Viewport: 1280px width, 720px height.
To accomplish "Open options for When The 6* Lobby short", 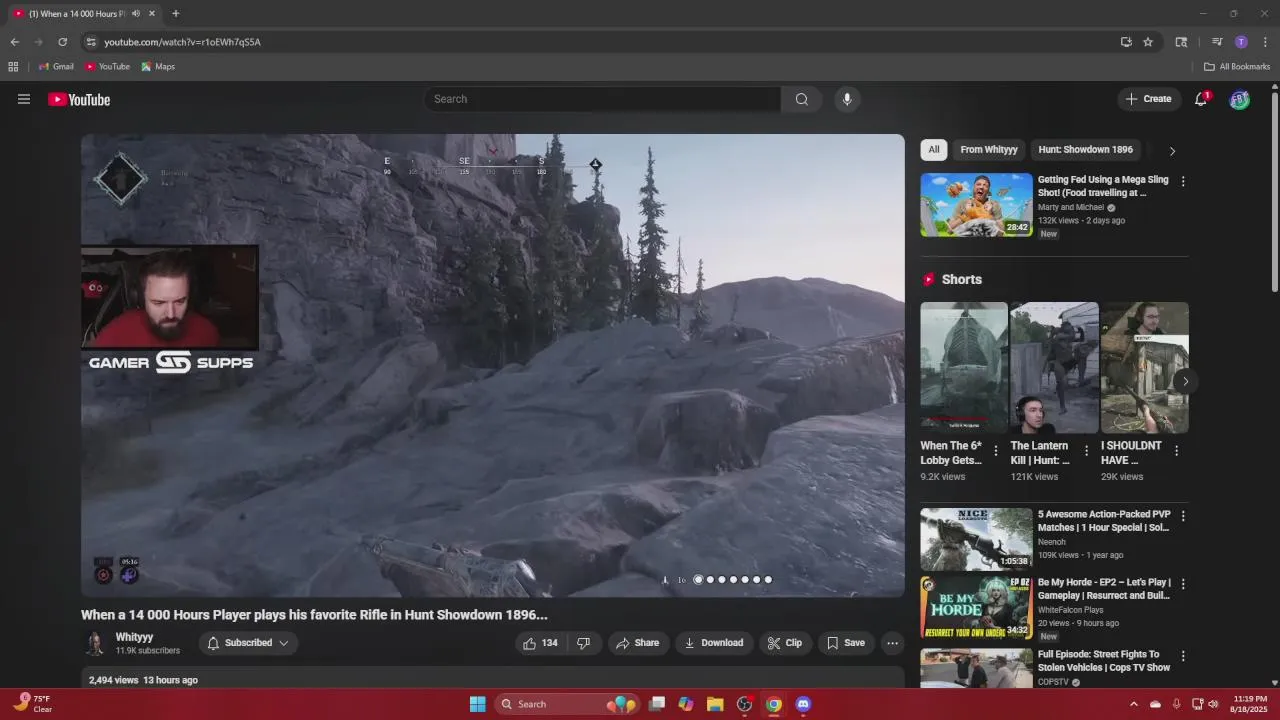I will tap(995, 451).
